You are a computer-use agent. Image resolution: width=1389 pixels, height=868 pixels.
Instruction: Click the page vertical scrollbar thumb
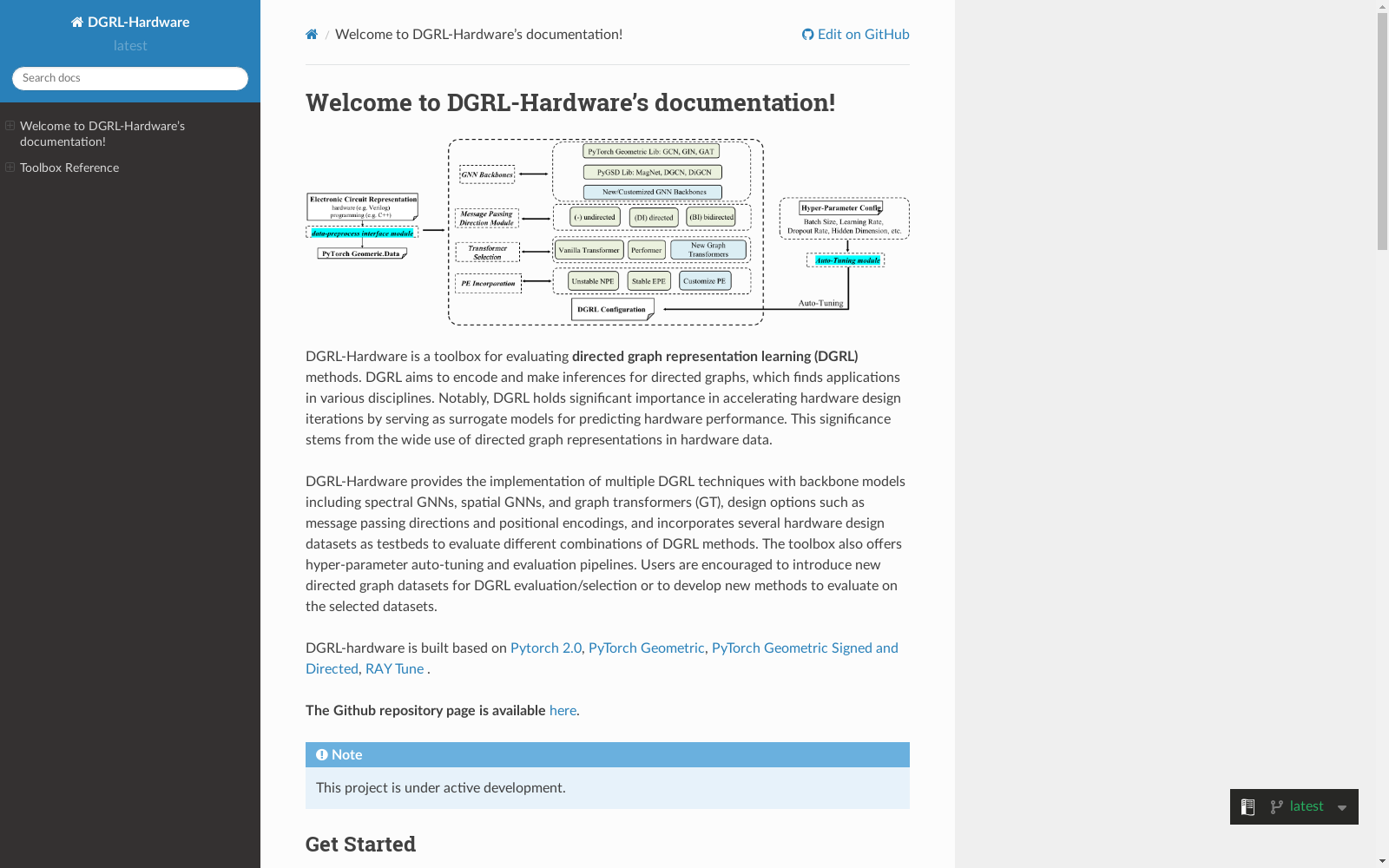click(1382, 132)
